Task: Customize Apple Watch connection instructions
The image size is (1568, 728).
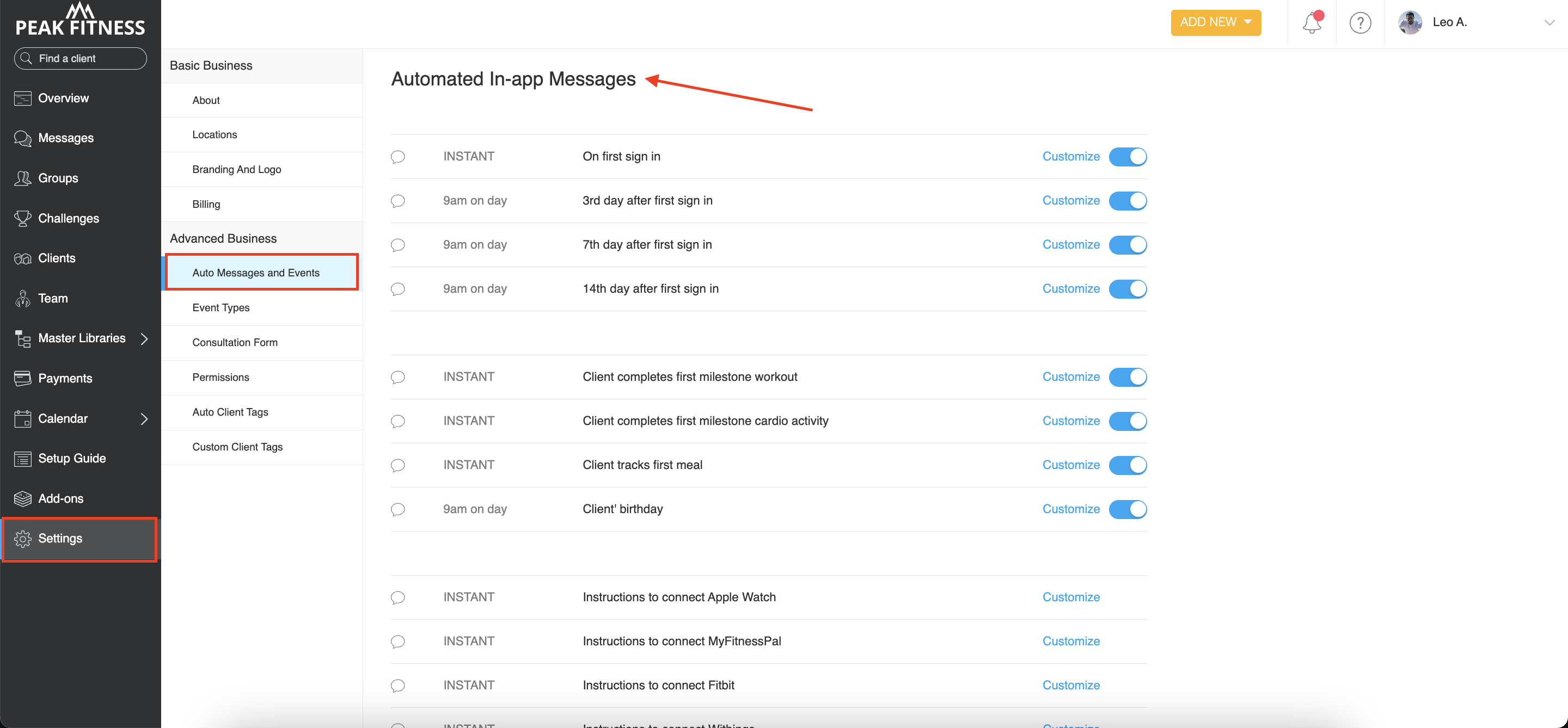Action: [1071, 597]
